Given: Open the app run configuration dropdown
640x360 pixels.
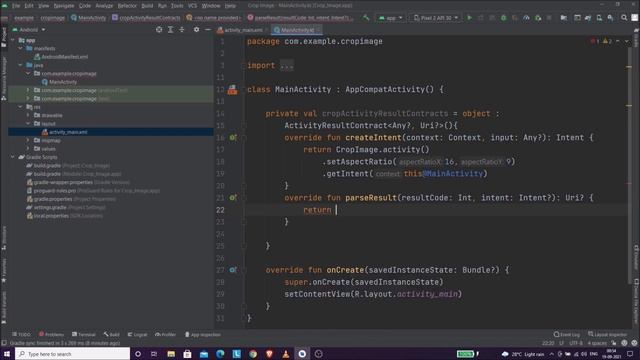Looking at the screenshot, I should 391,18.
